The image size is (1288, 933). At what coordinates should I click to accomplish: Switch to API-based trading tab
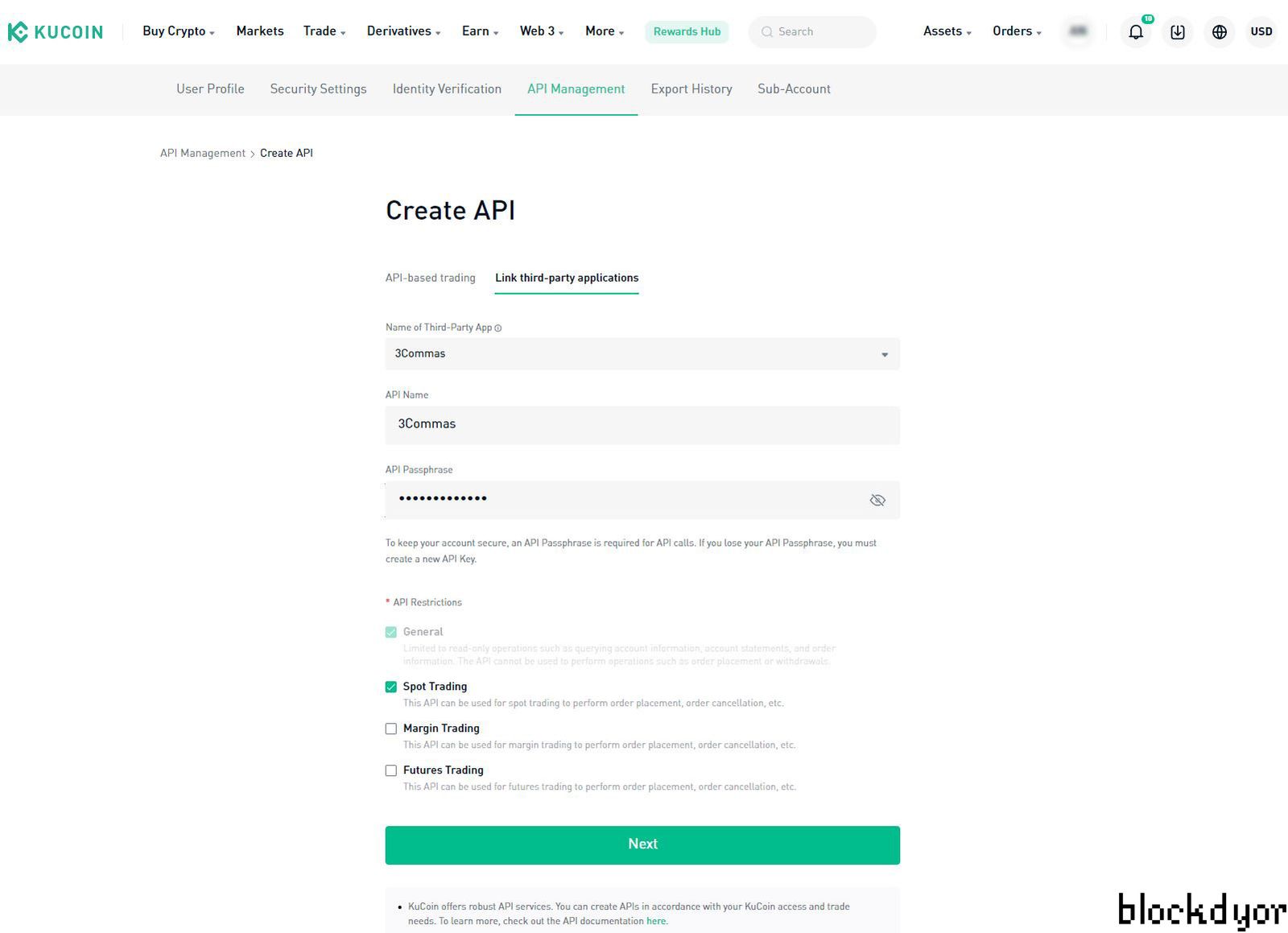pyautogui.click(x=430, y=278)
